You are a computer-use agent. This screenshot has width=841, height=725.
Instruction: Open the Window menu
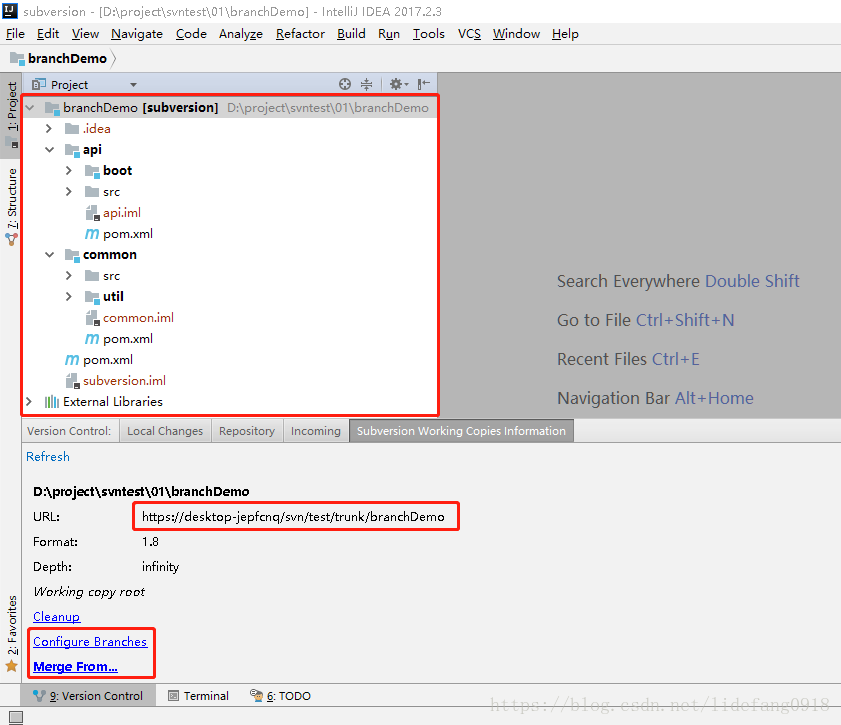tap(516, 34)
